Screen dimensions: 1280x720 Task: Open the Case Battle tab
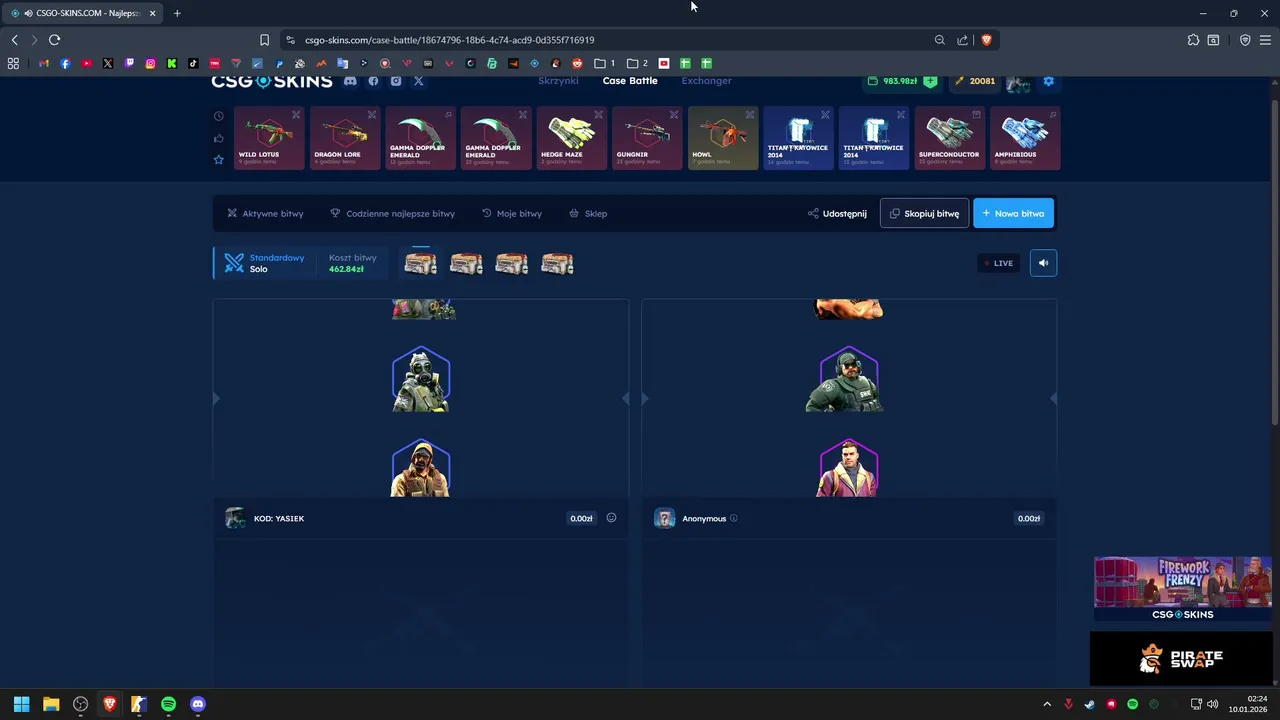click(630, 81)
